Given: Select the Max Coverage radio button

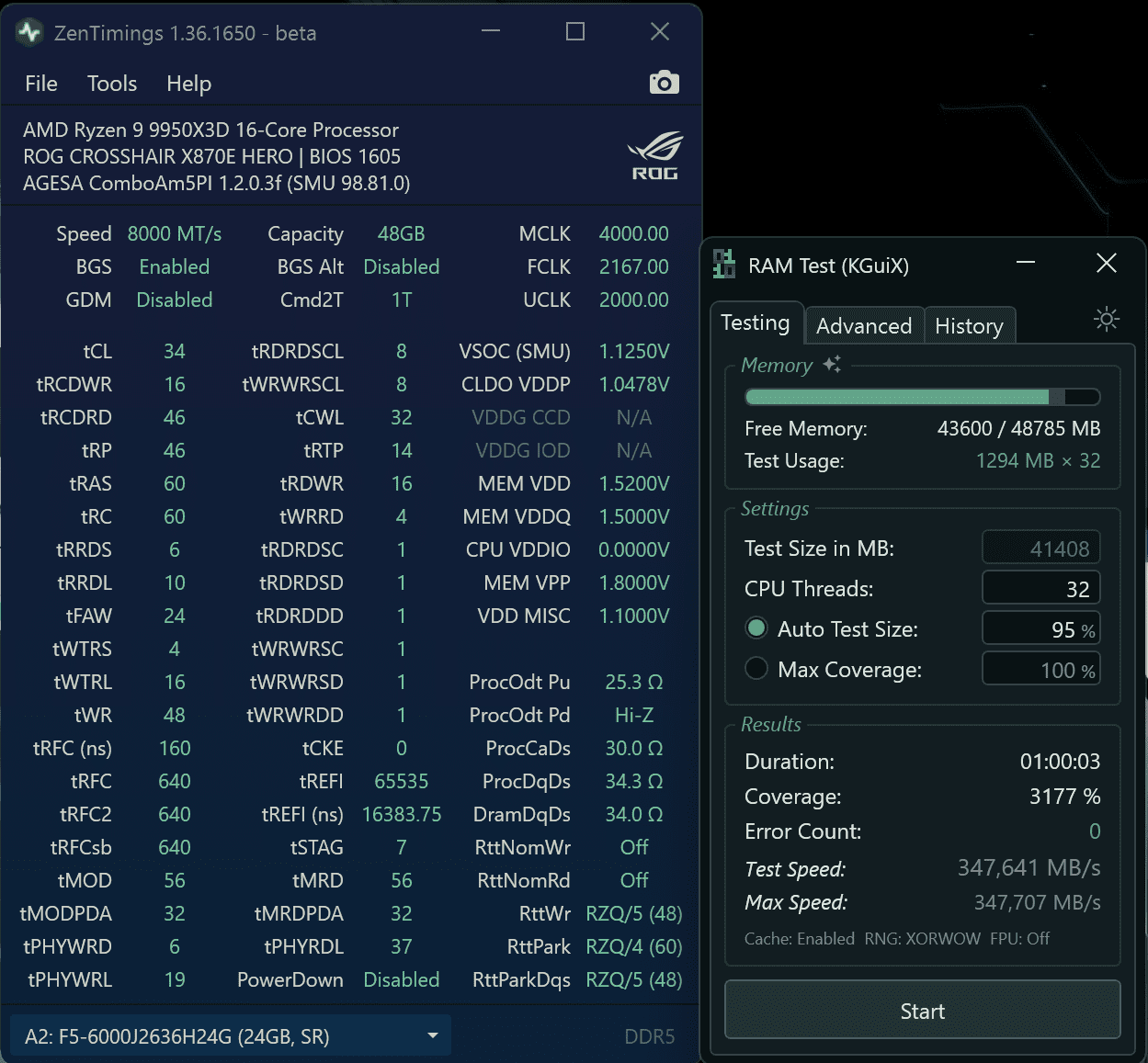Looking at the screenshot, I should [x=756, y=669].
